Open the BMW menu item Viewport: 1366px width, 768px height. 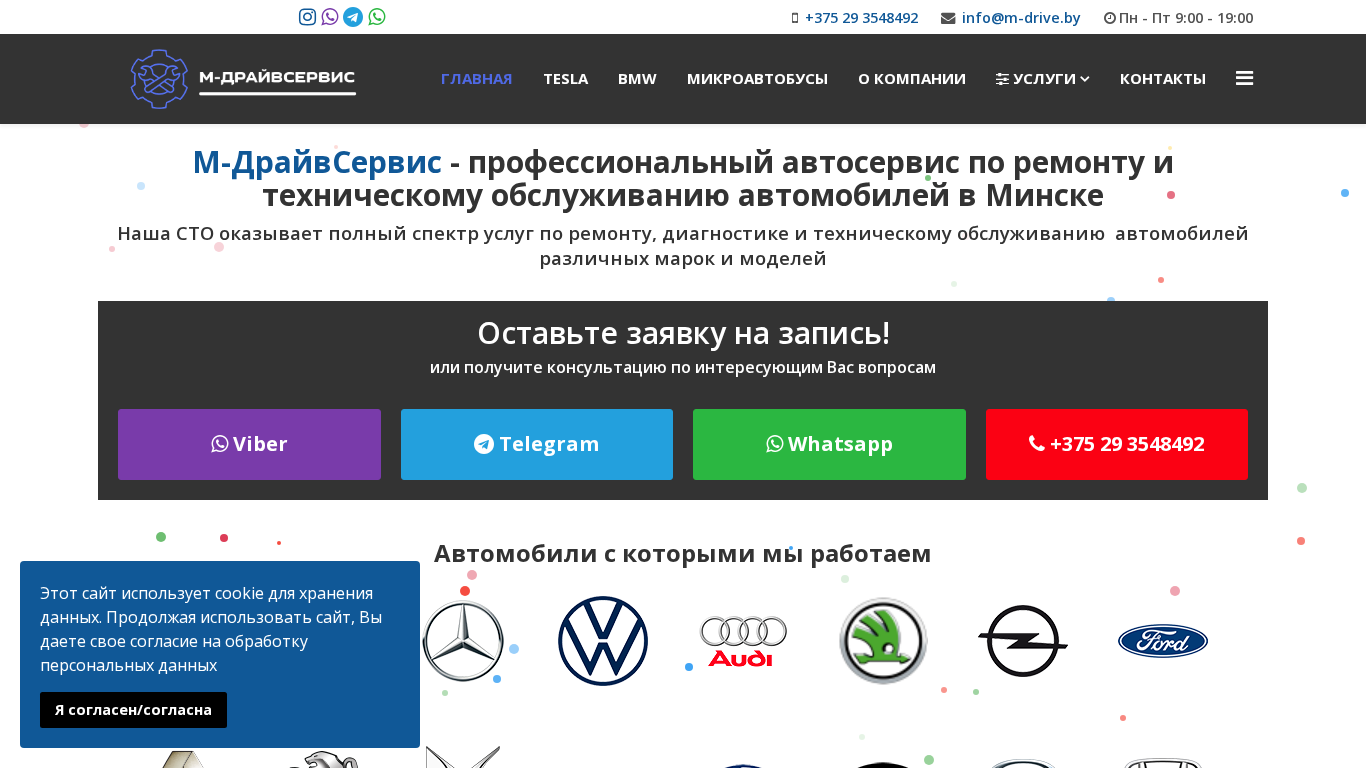tap(637, 79)
